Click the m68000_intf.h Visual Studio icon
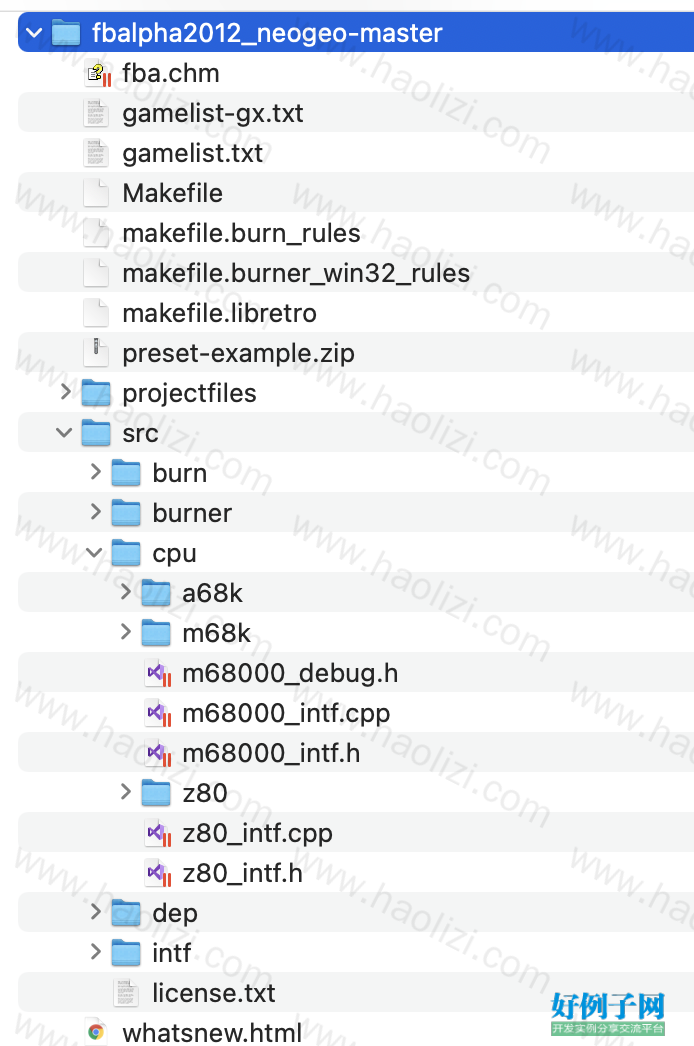694x1046 pixels. [159, 754]
